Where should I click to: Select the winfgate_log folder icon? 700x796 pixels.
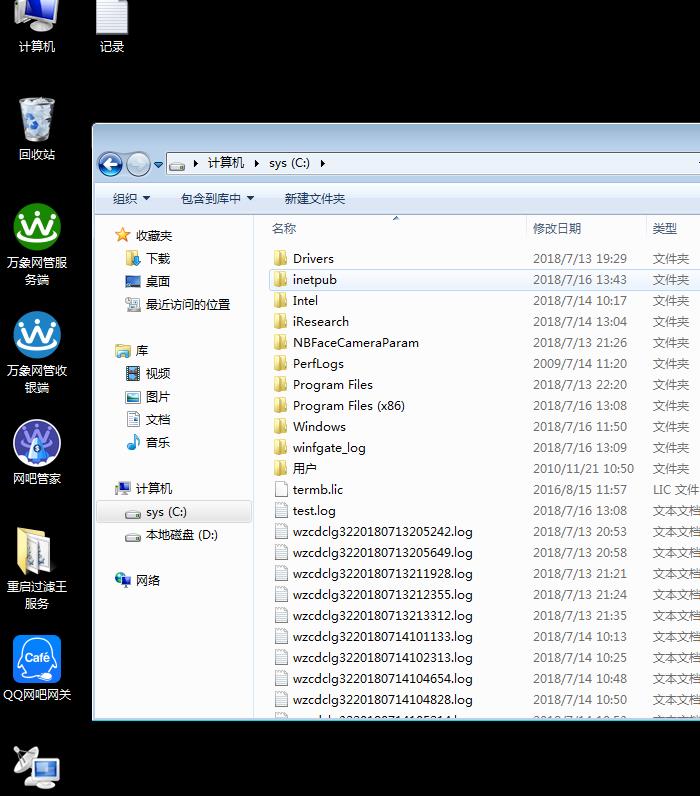tap(280, 447)
